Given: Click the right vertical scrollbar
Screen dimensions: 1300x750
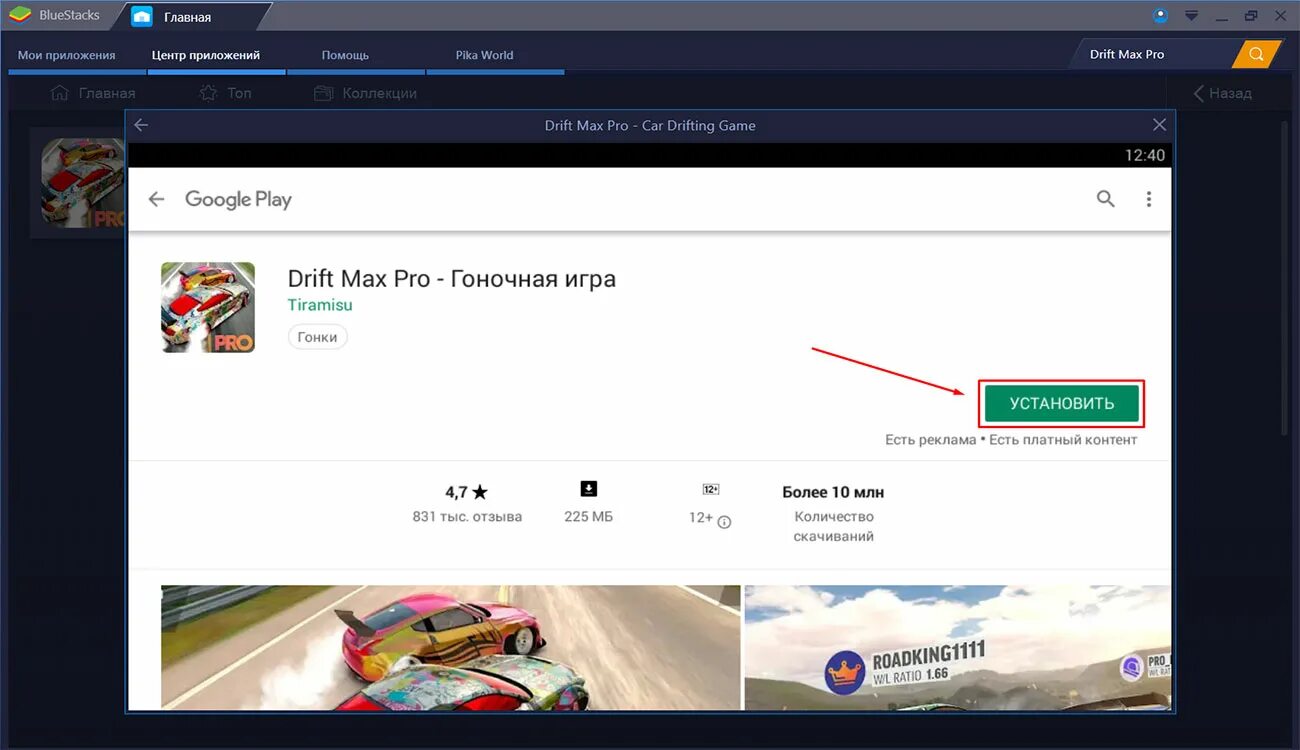Looking at the screenshot, I should click(1285, 278).
